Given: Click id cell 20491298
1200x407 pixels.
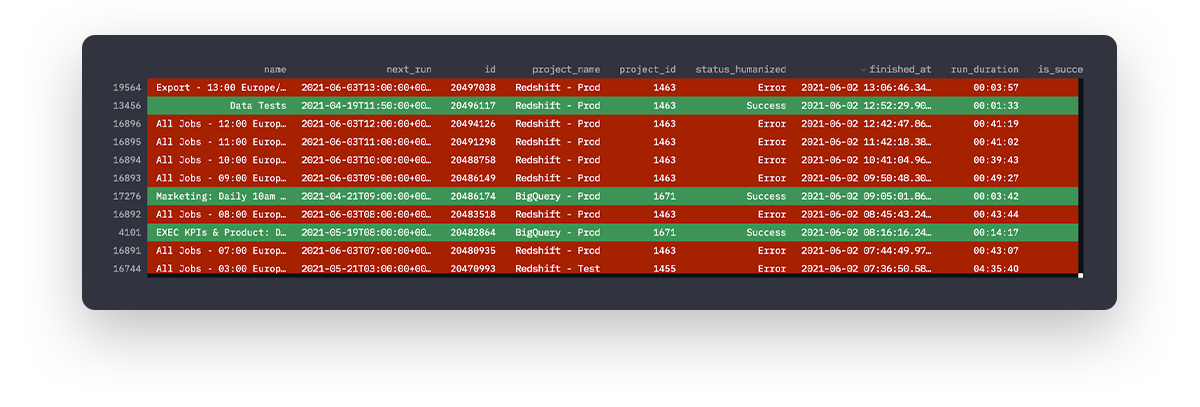Looking at the screenshot, I should coord(473,142).
